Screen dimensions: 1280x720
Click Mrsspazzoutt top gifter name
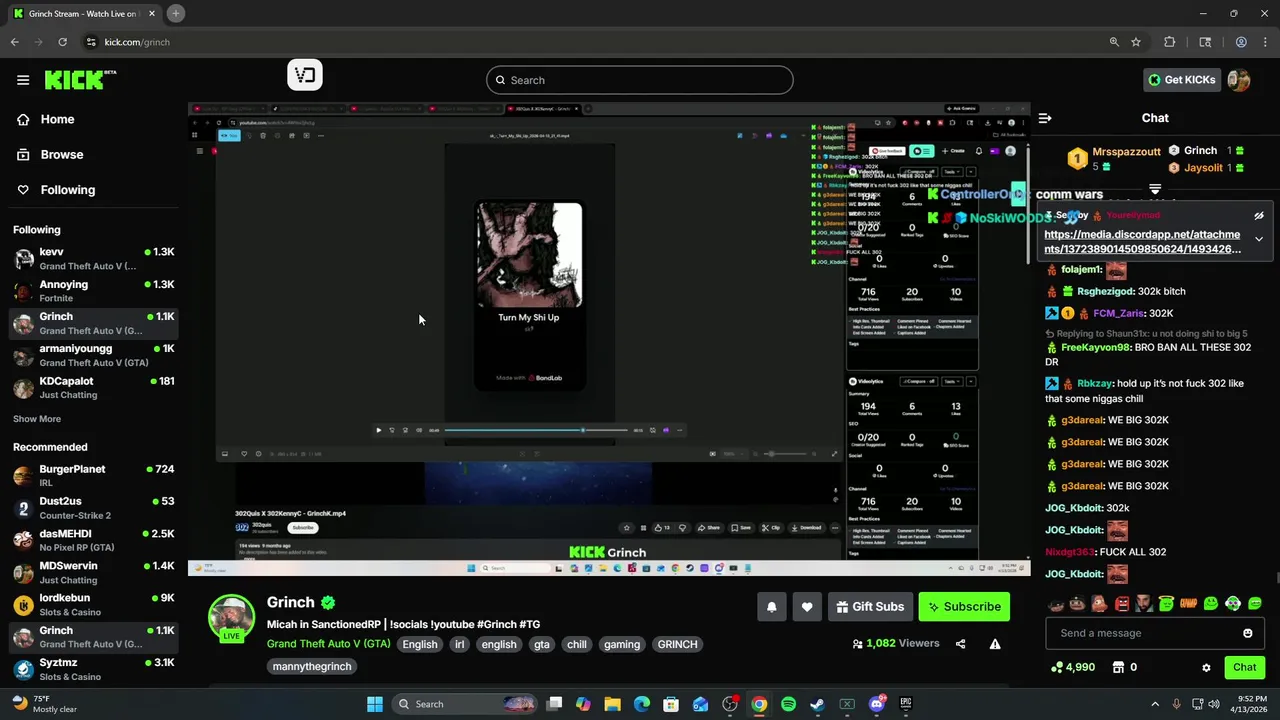click(x=1126, y=152)
